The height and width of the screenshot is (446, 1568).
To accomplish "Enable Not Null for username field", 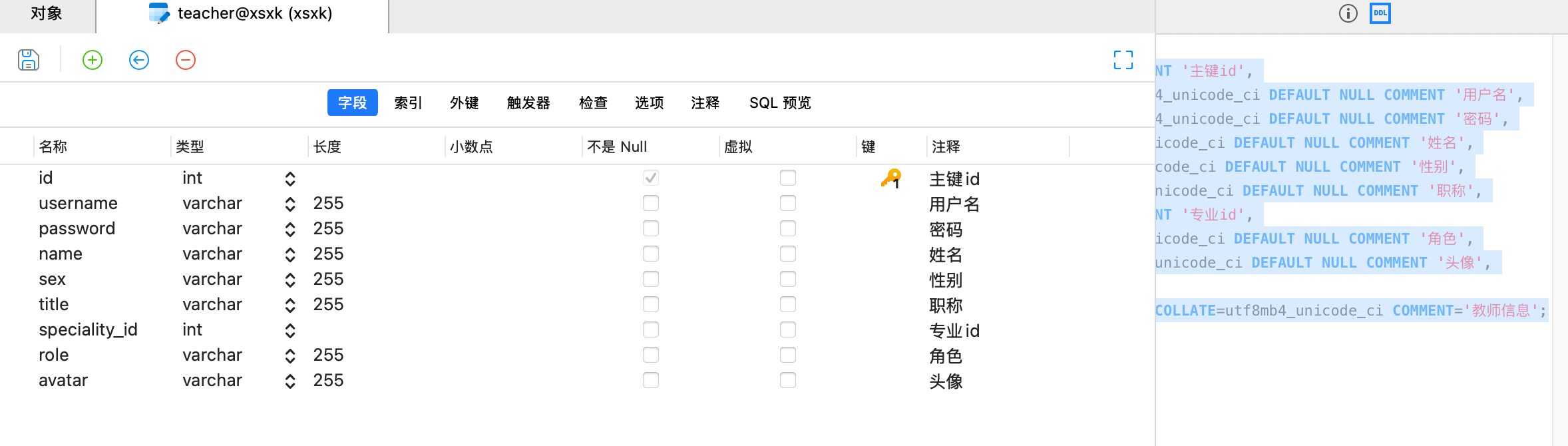I will tap(651, 203).
